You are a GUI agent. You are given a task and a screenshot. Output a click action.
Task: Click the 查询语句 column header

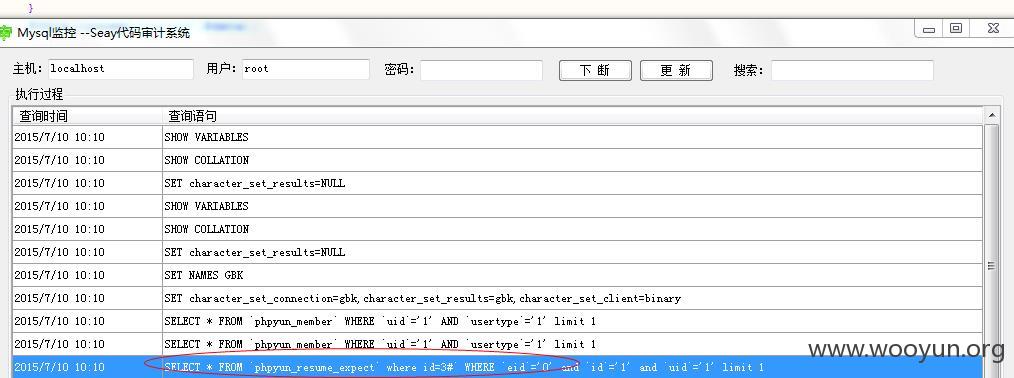(572, 116)
